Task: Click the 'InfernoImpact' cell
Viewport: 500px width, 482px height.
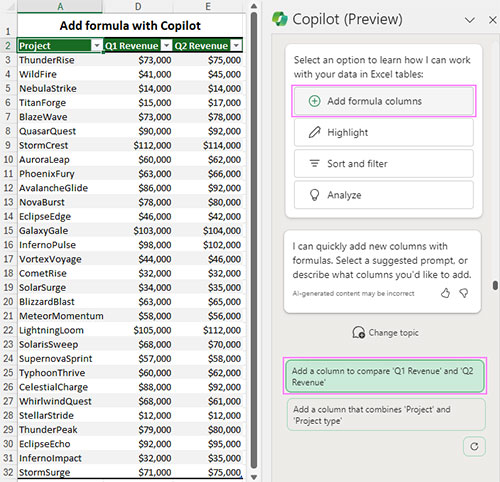Action: pos(60,458)
